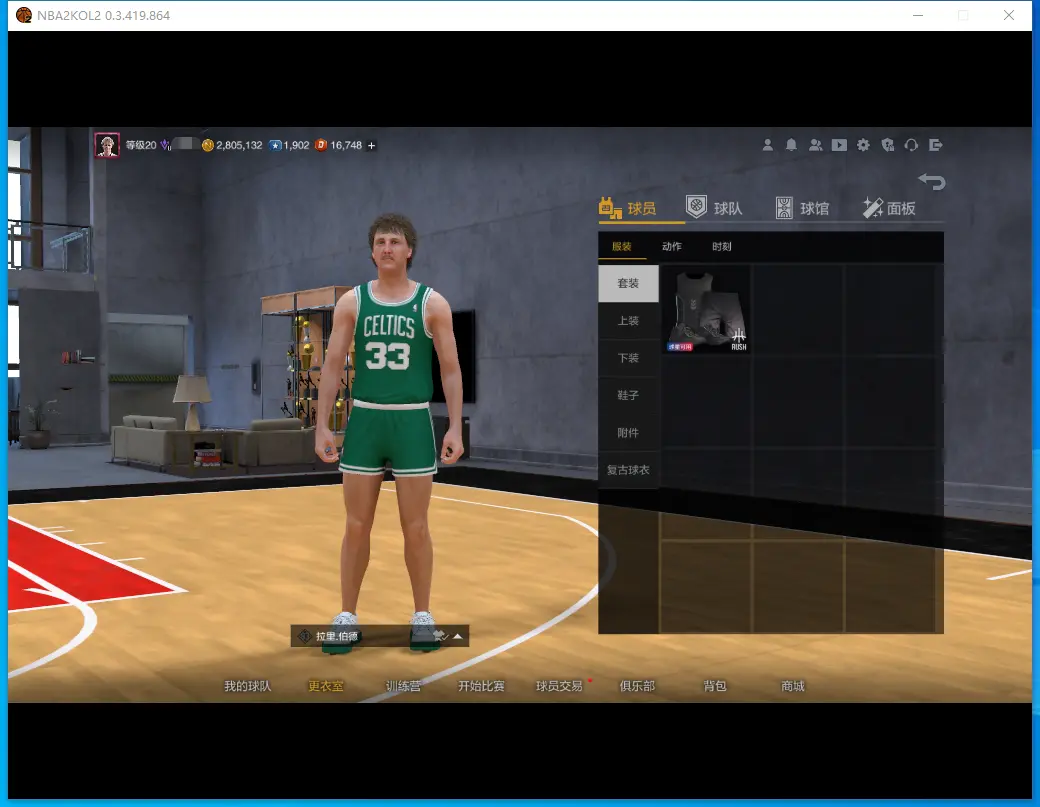1040x807 pixels.
Task: Select the 动作 sub-tab
Action: coord(671,246)
